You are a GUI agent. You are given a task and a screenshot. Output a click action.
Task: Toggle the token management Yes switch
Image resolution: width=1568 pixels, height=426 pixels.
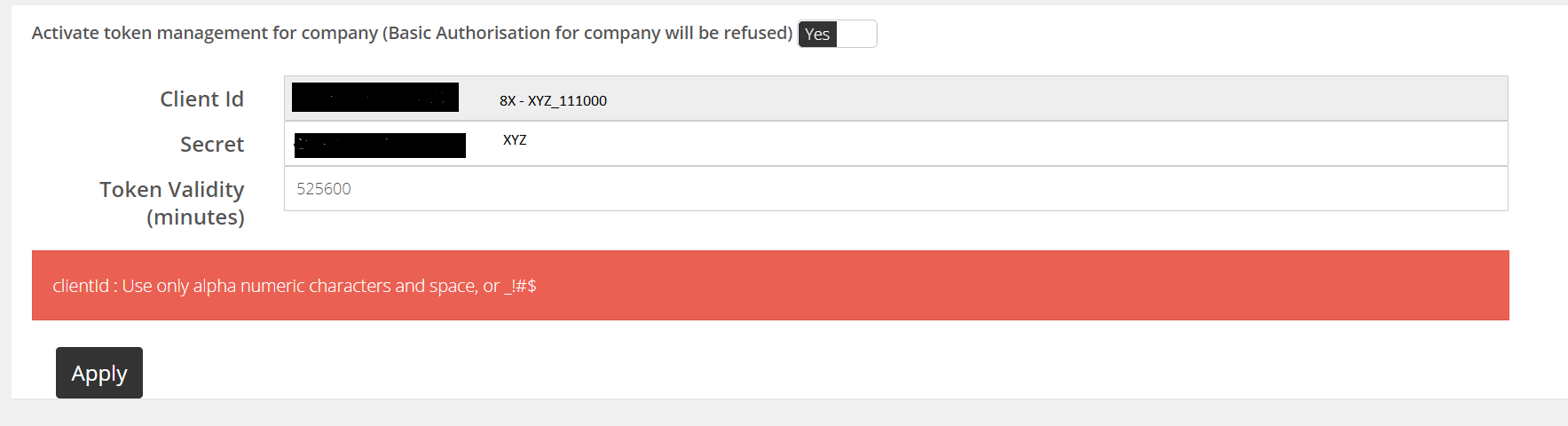click(837, 34)
